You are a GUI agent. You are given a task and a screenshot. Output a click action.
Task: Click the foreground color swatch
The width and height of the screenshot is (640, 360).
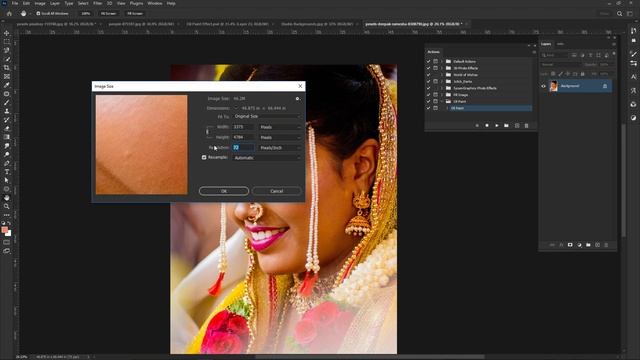click(x=4, y=230)
